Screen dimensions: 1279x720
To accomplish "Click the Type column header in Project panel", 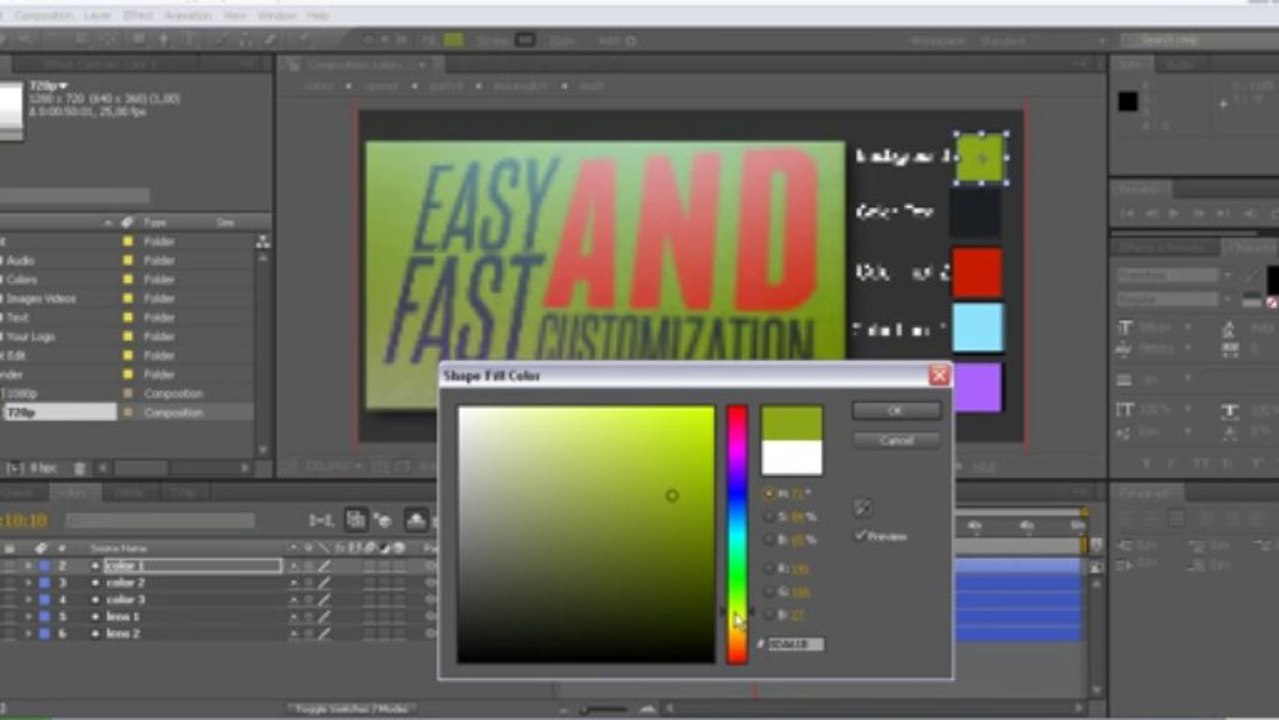I will point(155,222).
